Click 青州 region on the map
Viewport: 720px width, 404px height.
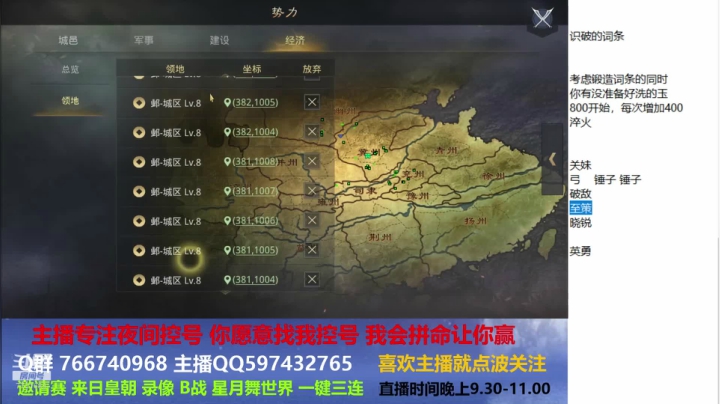(x=446, y=150)
